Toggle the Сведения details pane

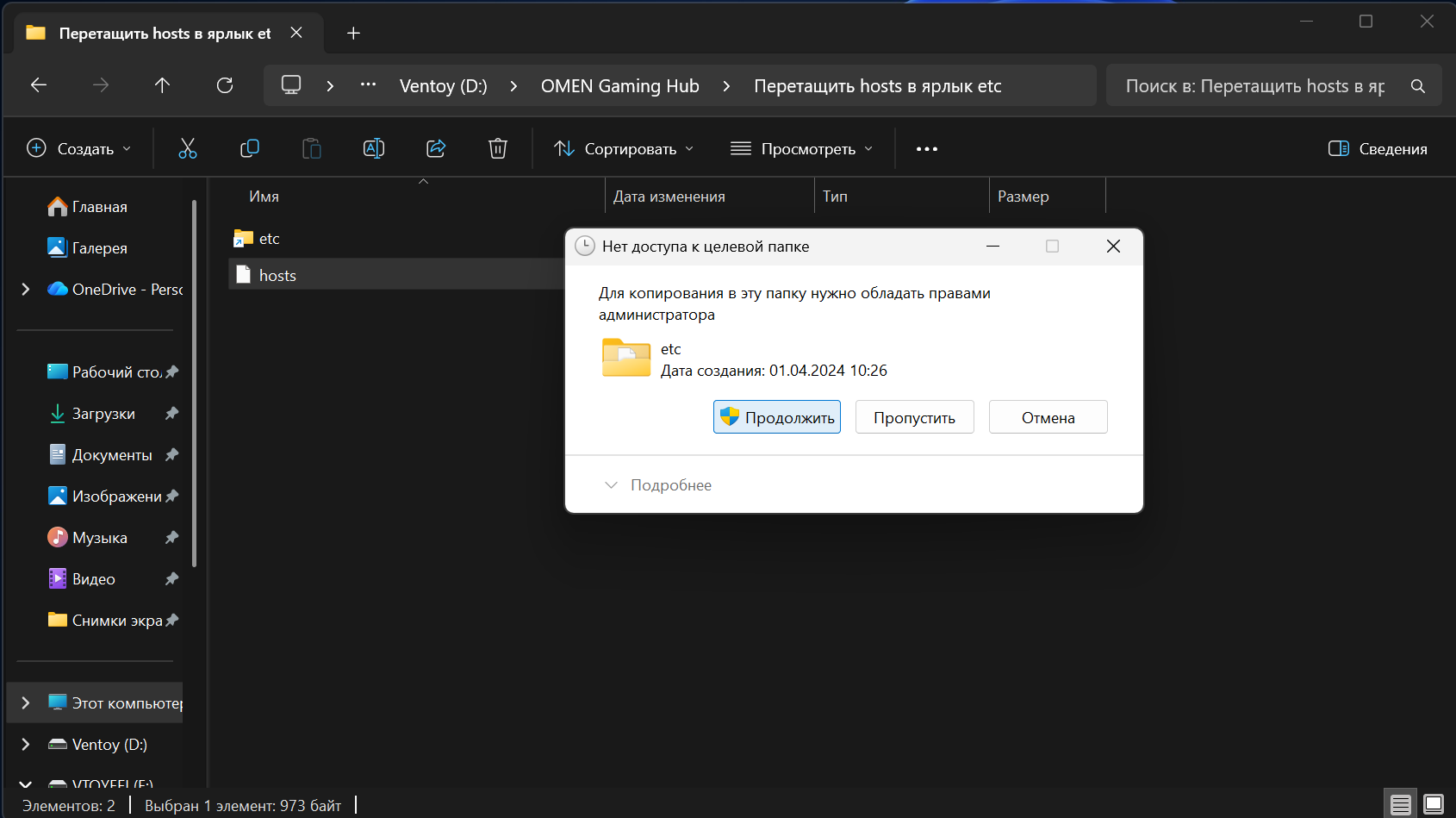[x=1378, y=149]
